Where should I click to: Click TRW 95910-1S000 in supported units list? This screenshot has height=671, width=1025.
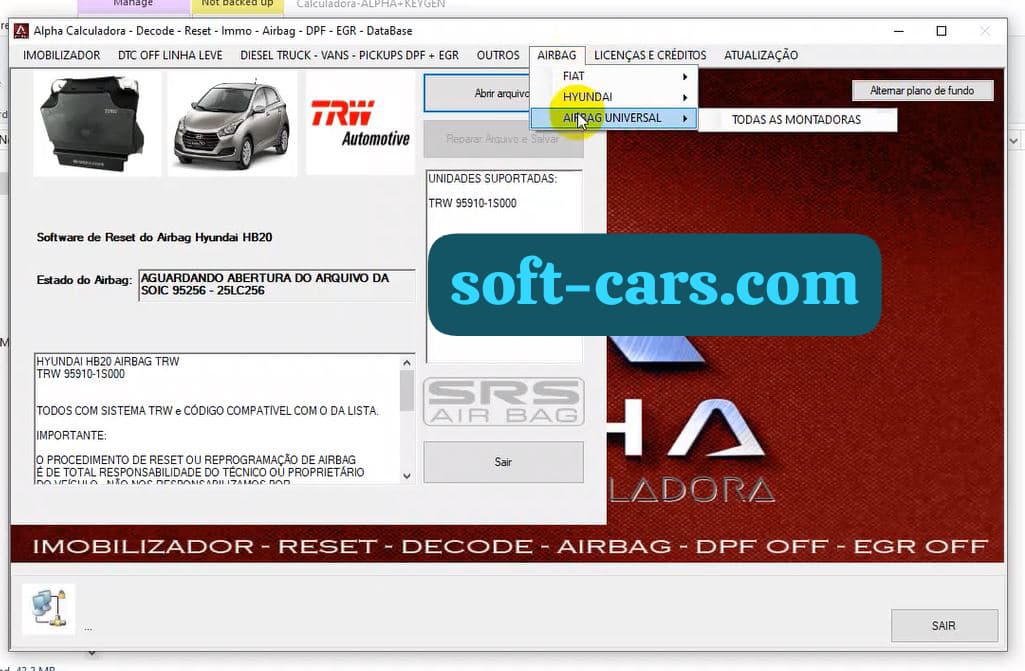pos(472,203)
